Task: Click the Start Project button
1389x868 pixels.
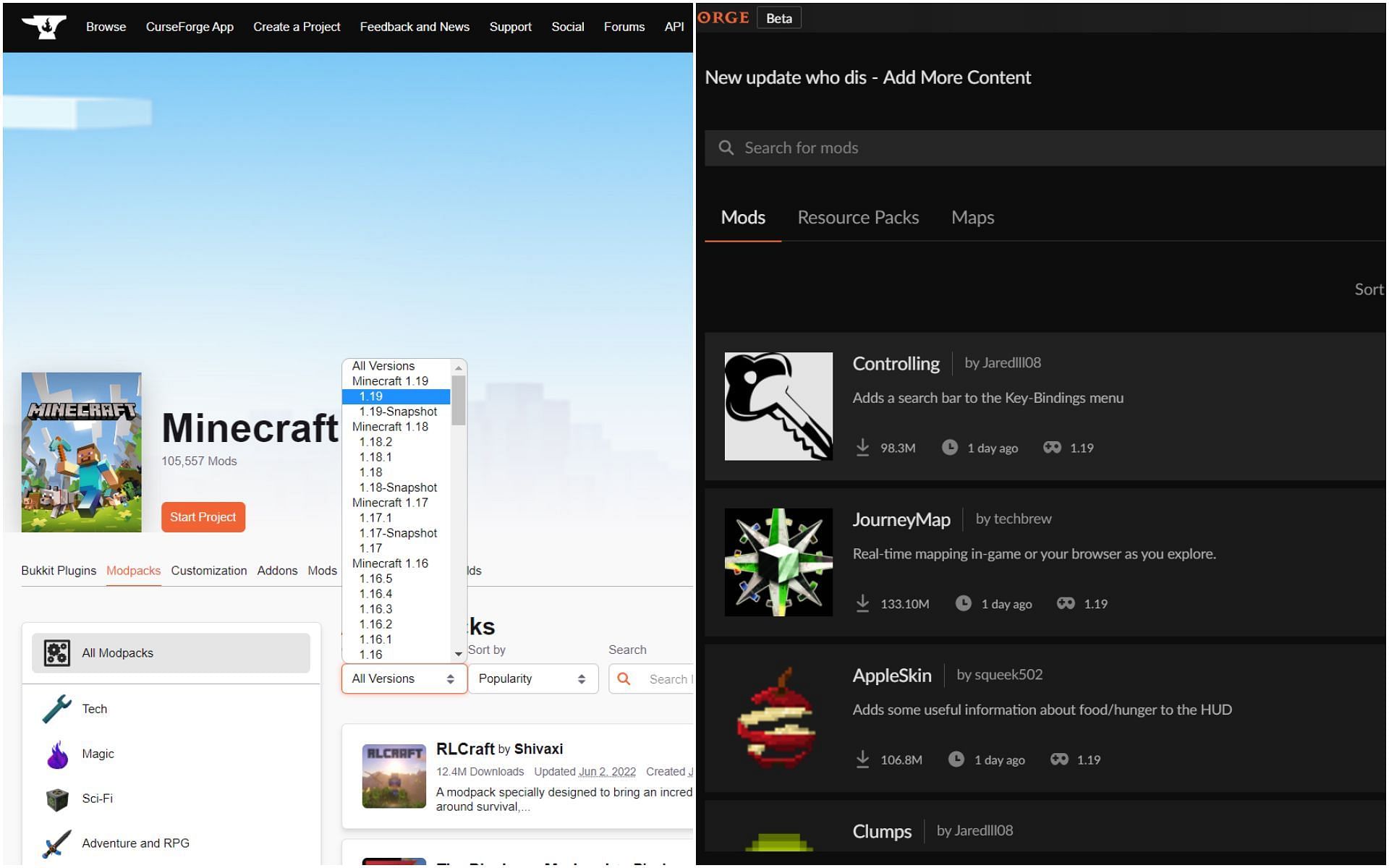Action: click(x=203, y=517)
